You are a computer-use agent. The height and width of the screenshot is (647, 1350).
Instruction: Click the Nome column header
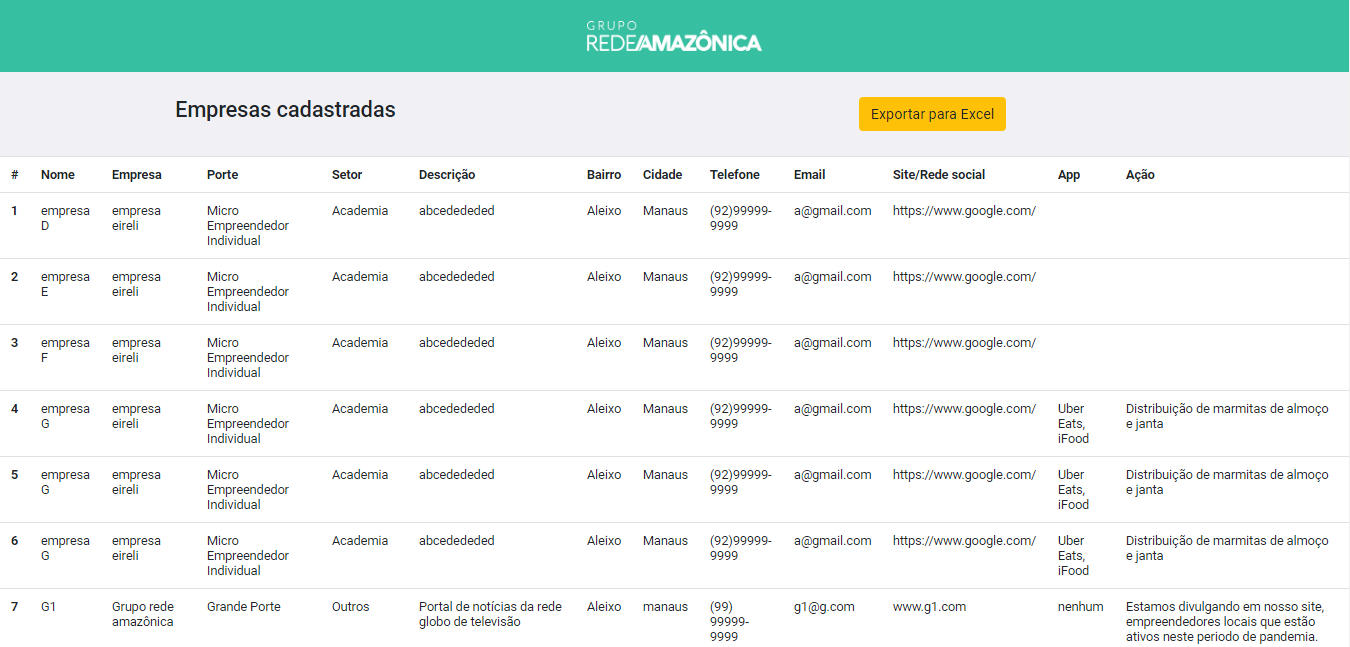58,175
